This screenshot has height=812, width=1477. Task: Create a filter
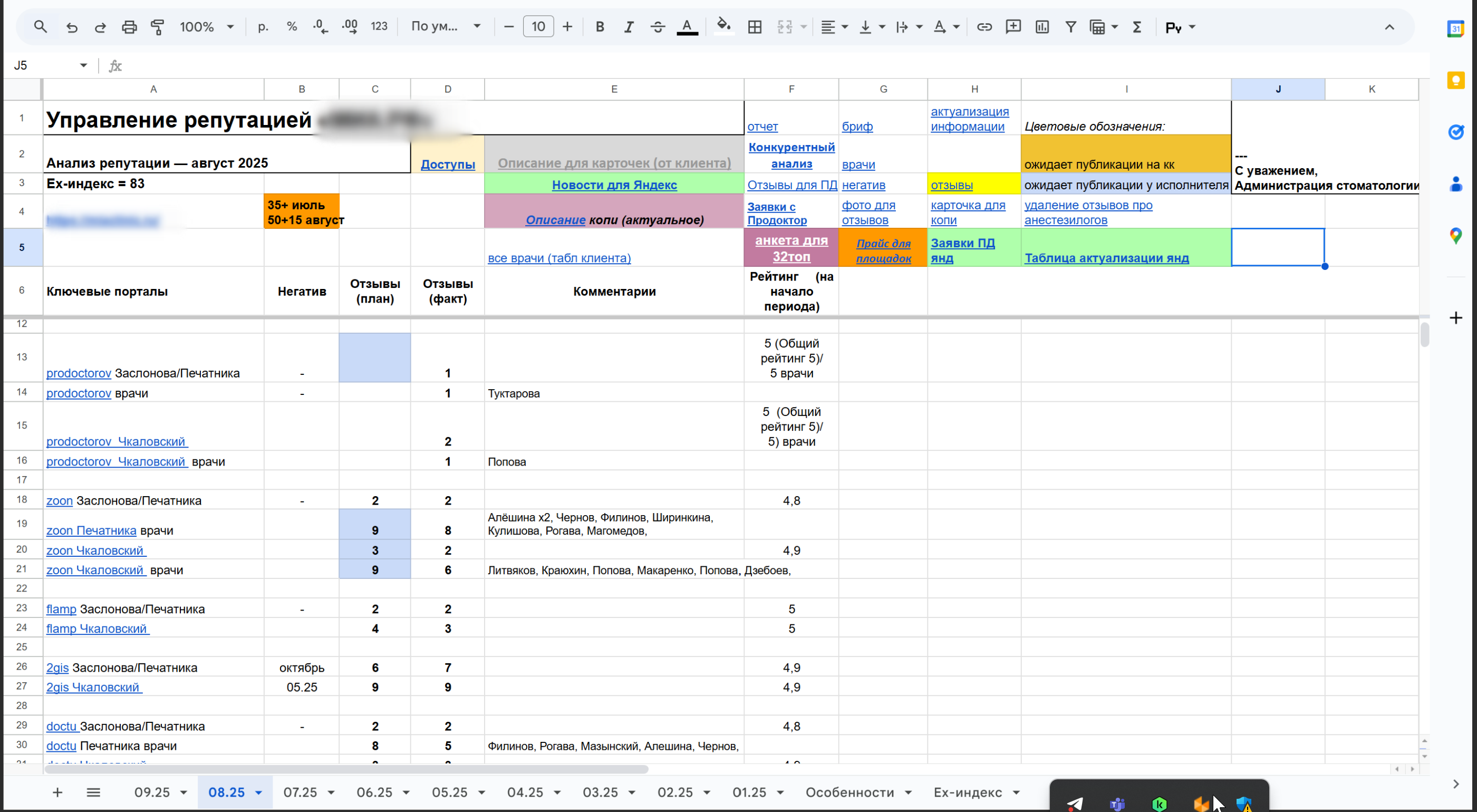(1070, 26)
